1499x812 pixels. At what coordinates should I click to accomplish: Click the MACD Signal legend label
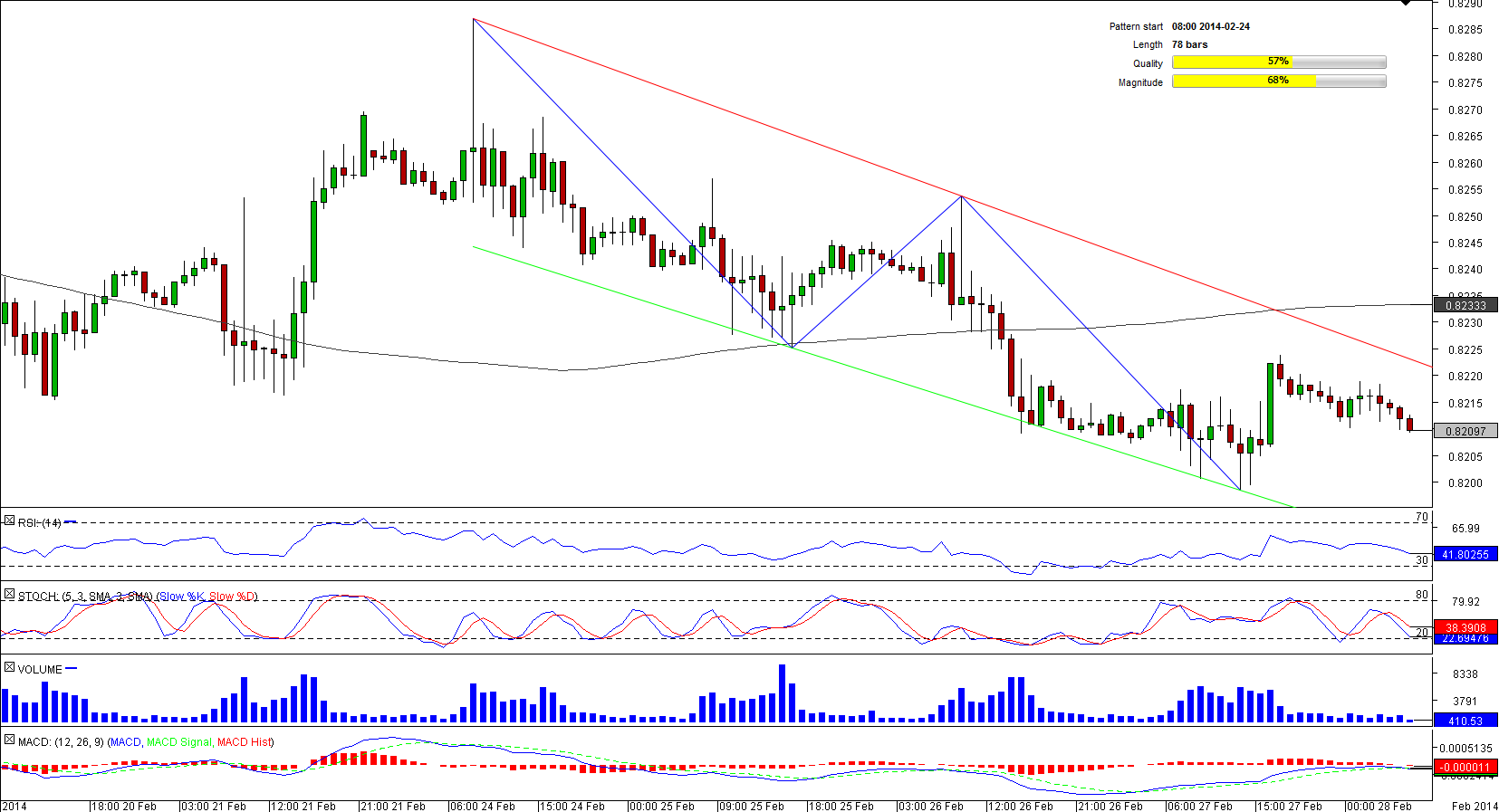[178, 742]
